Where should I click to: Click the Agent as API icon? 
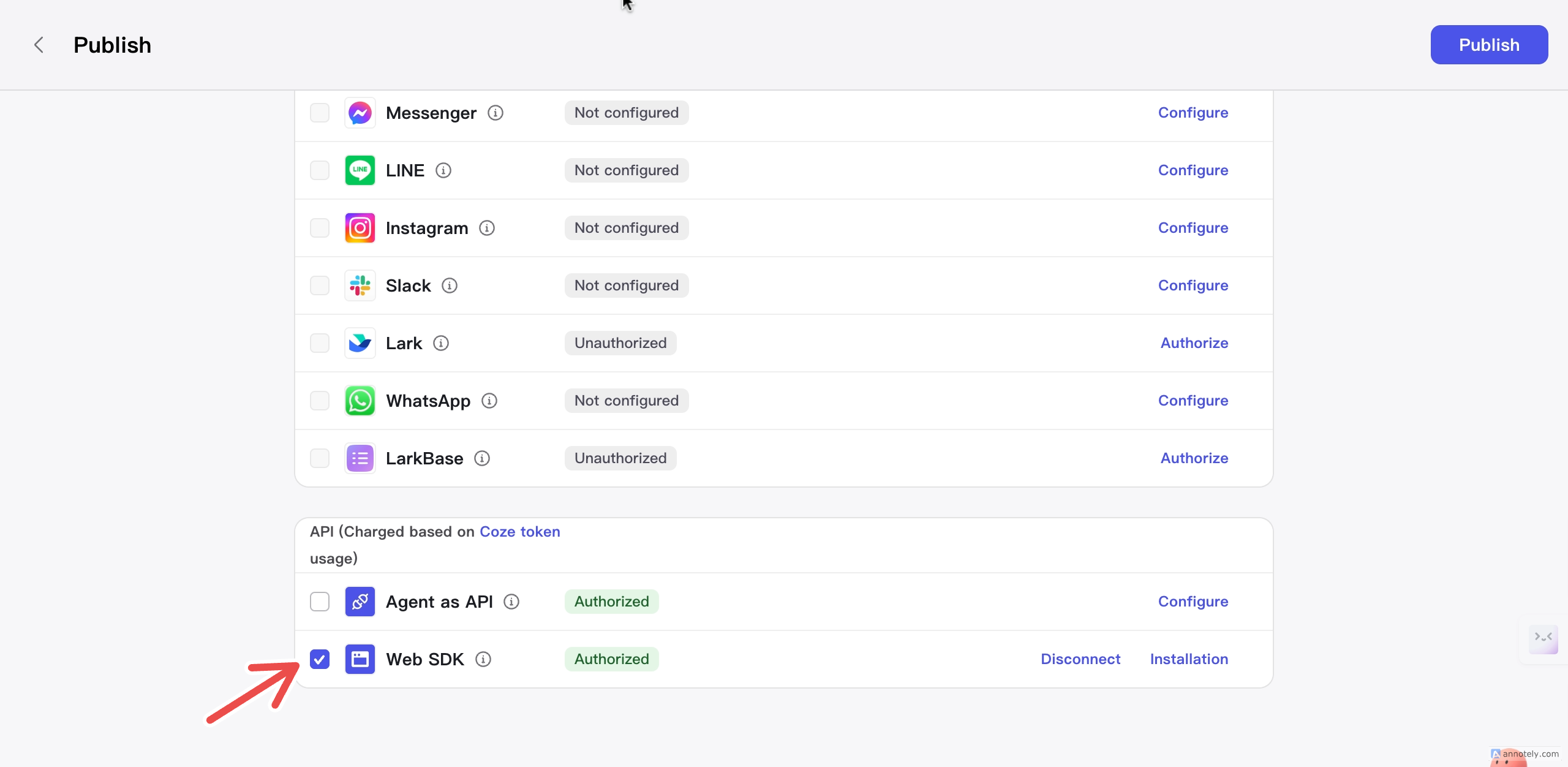(360, 602)
